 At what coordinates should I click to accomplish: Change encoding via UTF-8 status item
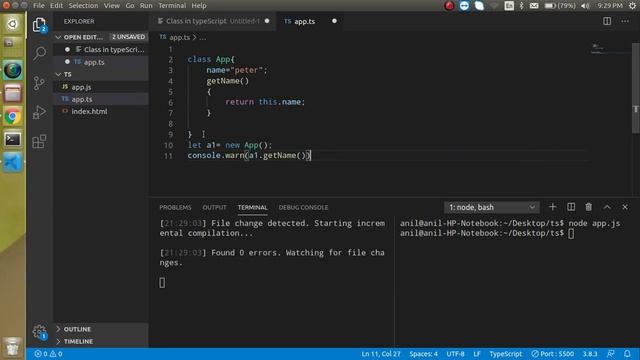pos(455,353)
